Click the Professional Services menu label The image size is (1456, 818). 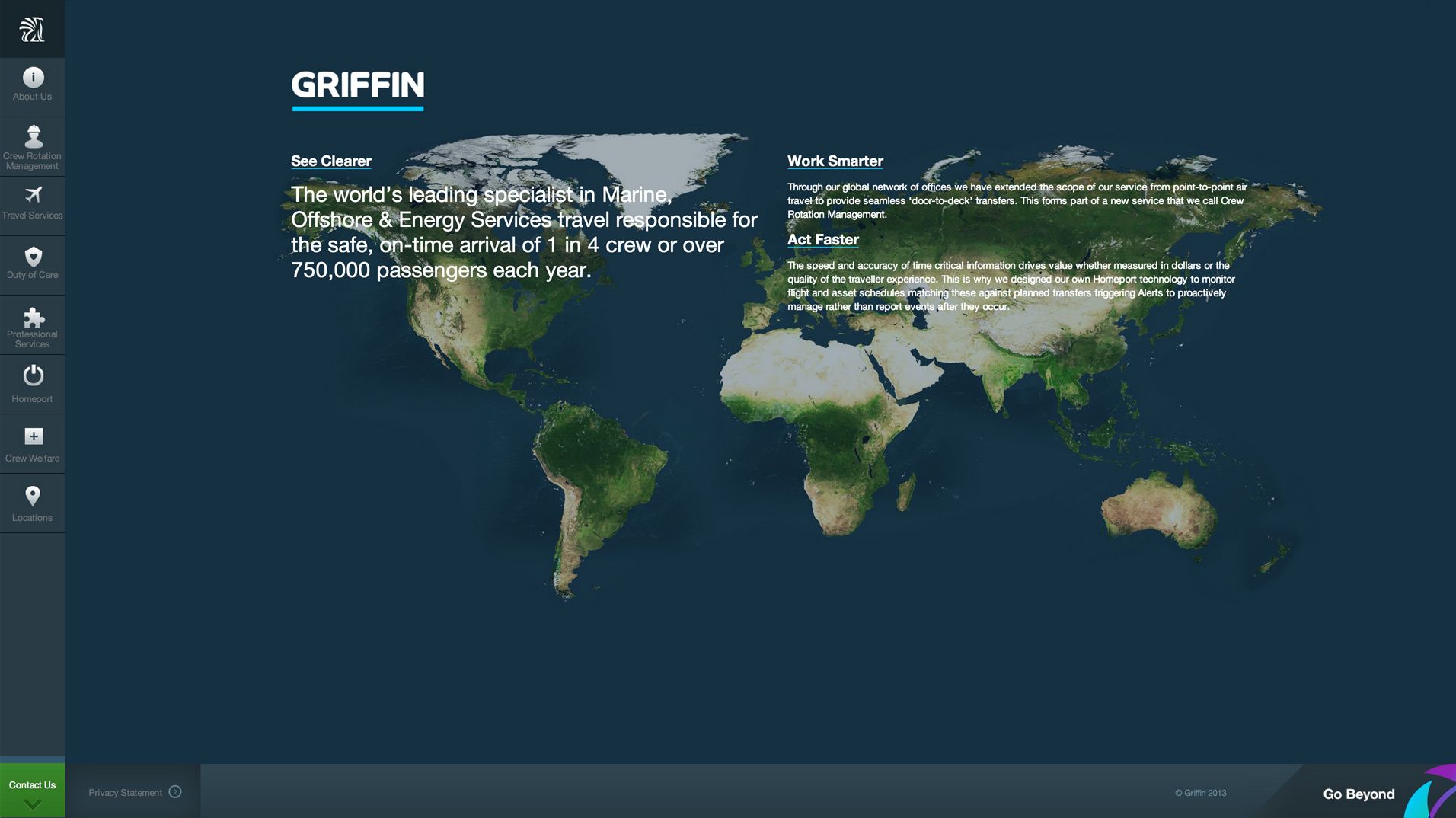coord(32,339)
